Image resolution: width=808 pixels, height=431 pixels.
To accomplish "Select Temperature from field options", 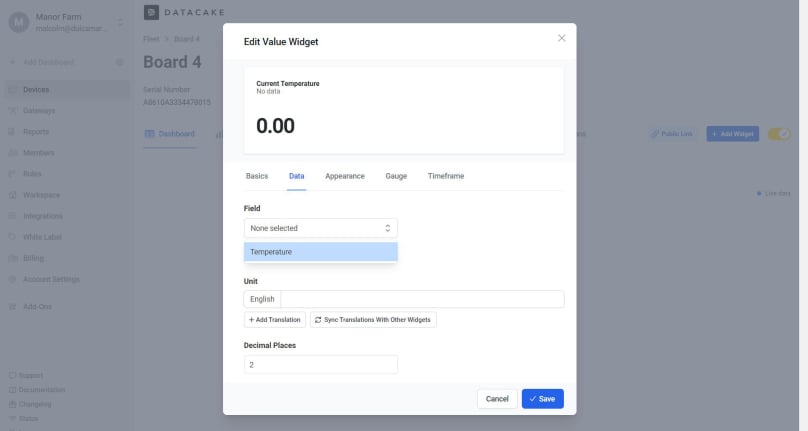I will click(x=320, y=252).
